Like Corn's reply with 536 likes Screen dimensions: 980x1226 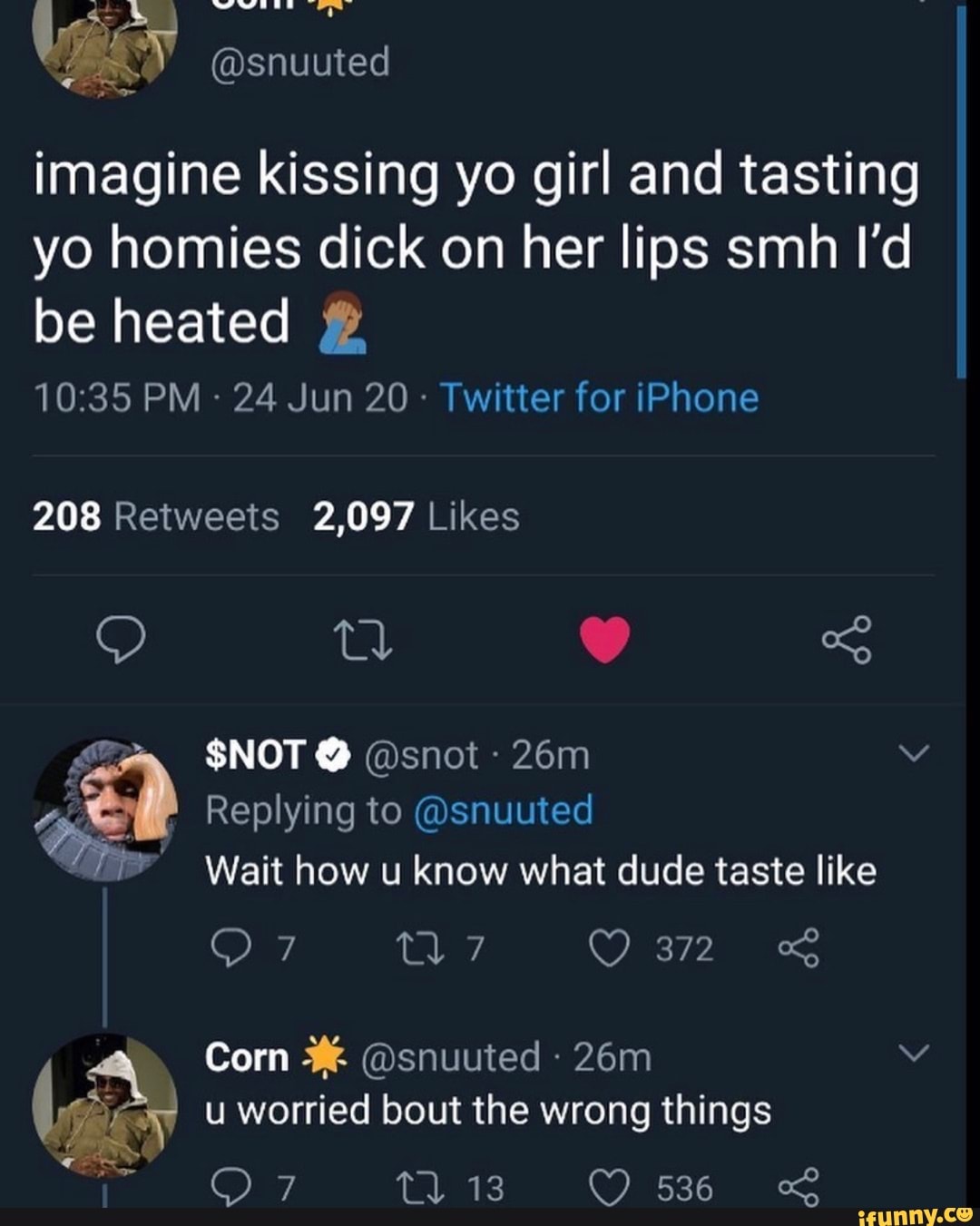(x=610, y=1188)
